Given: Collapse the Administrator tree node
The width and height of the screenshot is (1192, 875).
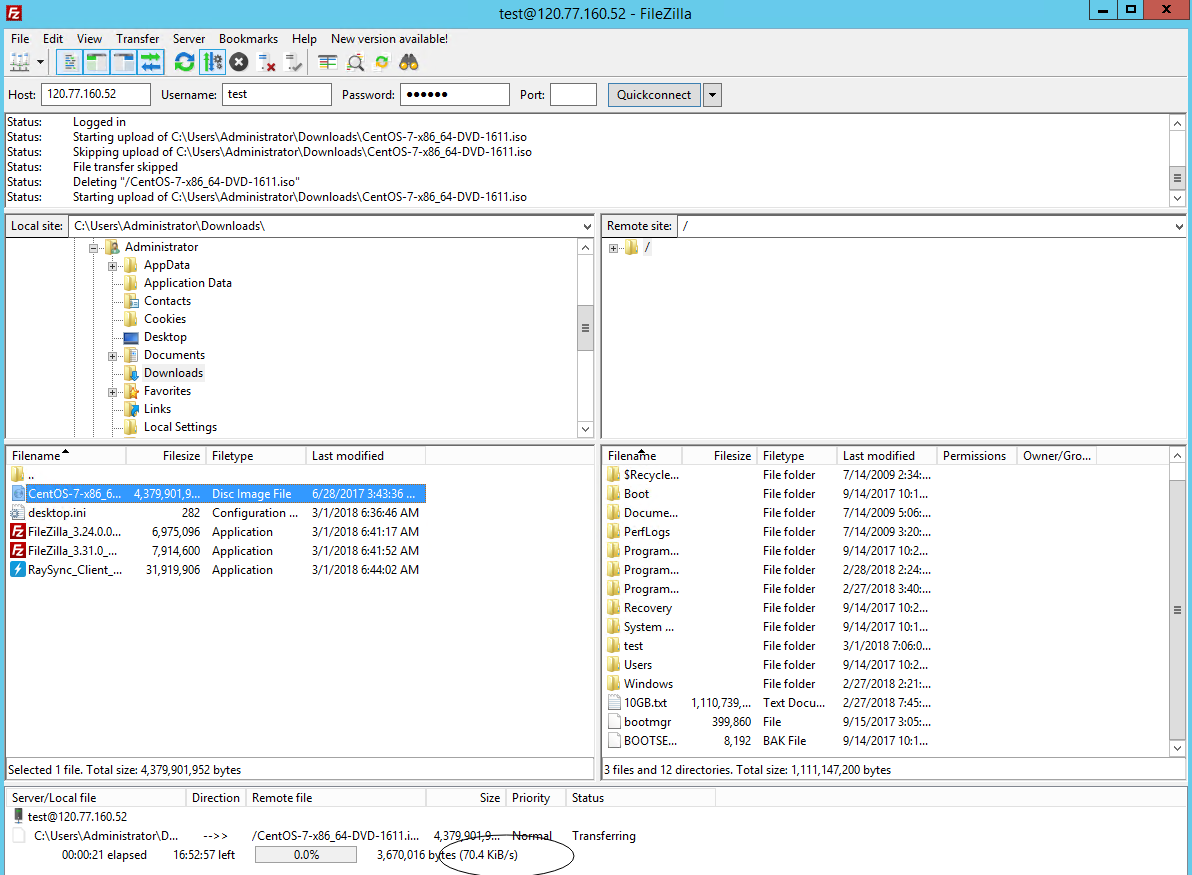Looking at the screenshot, I should (94, 248).
